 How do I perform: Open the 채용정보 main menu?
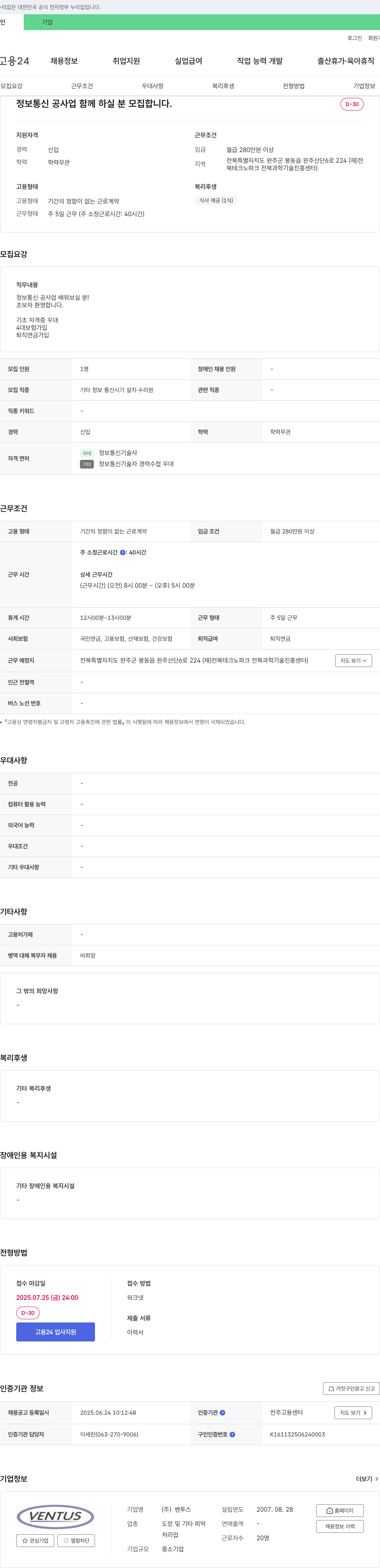[64, 61]
